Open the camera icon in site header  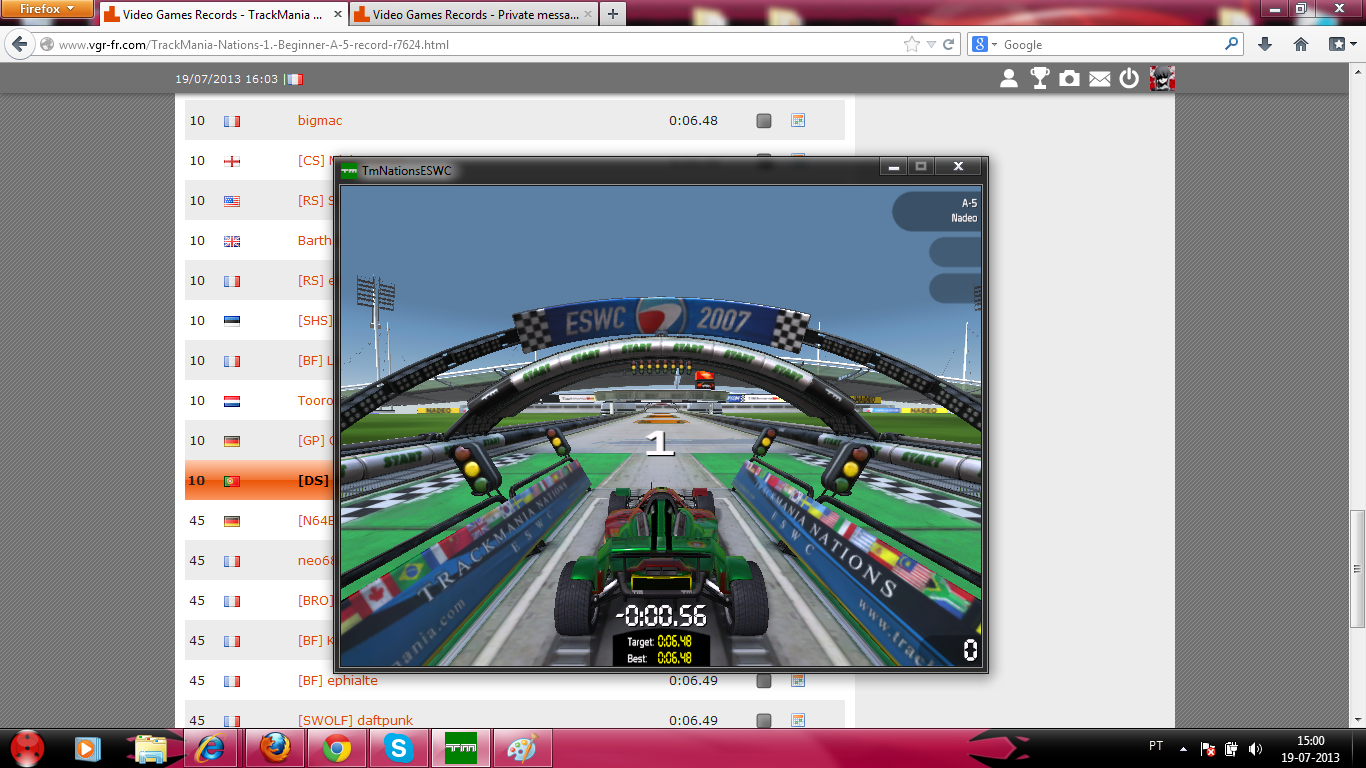(x=1070, y=79)
